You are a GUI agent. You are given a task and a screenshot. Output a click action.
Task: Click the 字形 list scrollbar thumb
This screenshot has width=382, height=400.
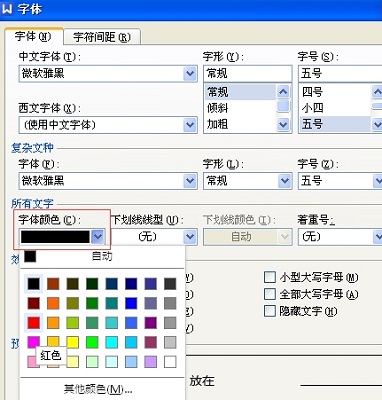click(283, 106)
